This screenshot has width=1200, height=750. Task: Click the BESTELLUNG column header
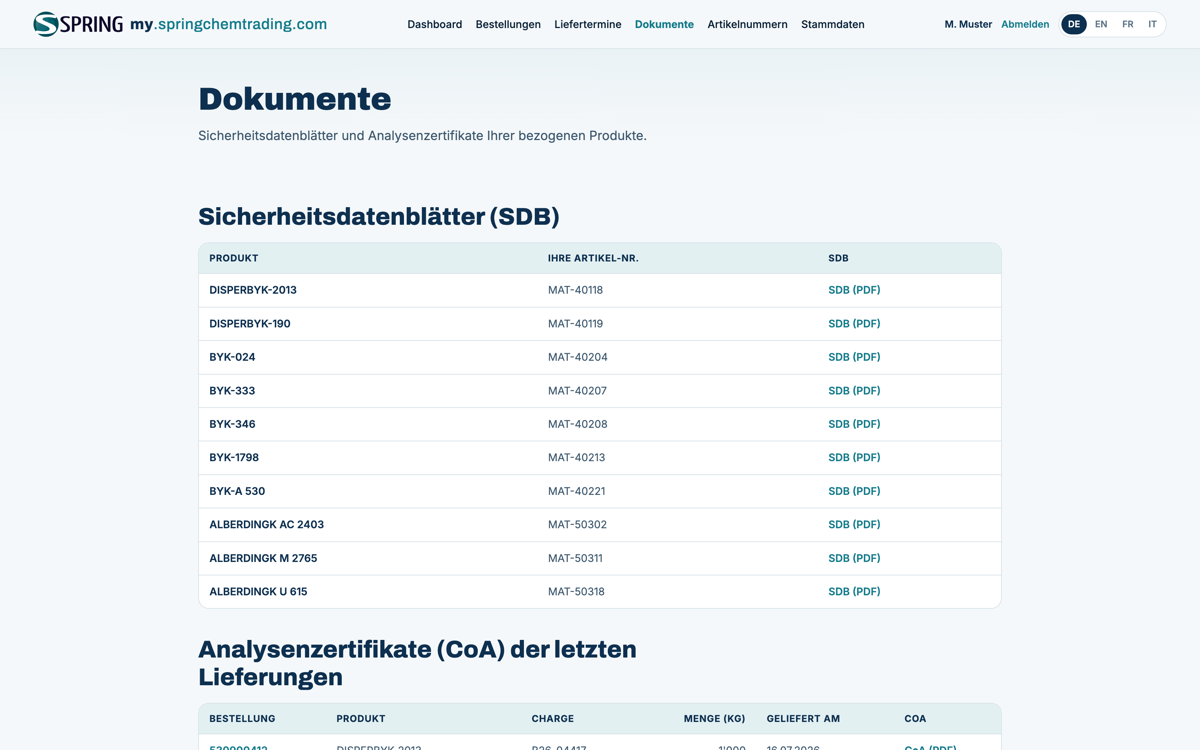pos(242,719)
